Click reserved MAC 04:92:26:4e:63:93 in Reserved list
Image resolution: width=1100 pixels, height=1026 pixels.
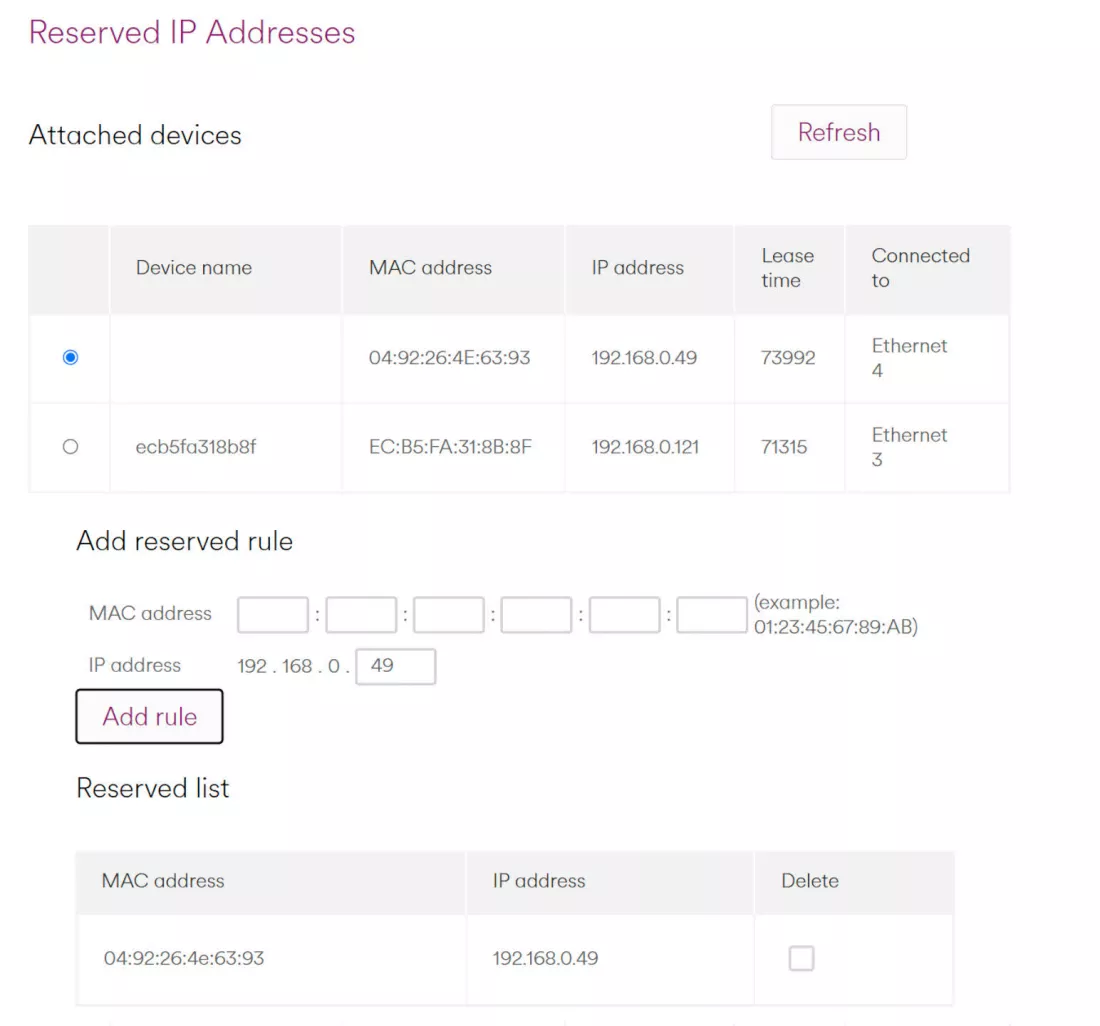184,958
